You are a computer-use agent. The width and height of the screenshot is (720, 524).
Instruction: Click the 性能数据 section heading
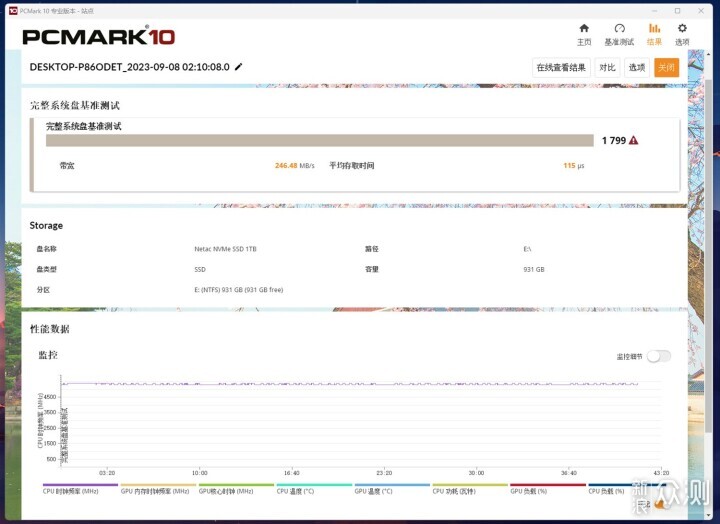pyautogui.click(x=50, y=329)
